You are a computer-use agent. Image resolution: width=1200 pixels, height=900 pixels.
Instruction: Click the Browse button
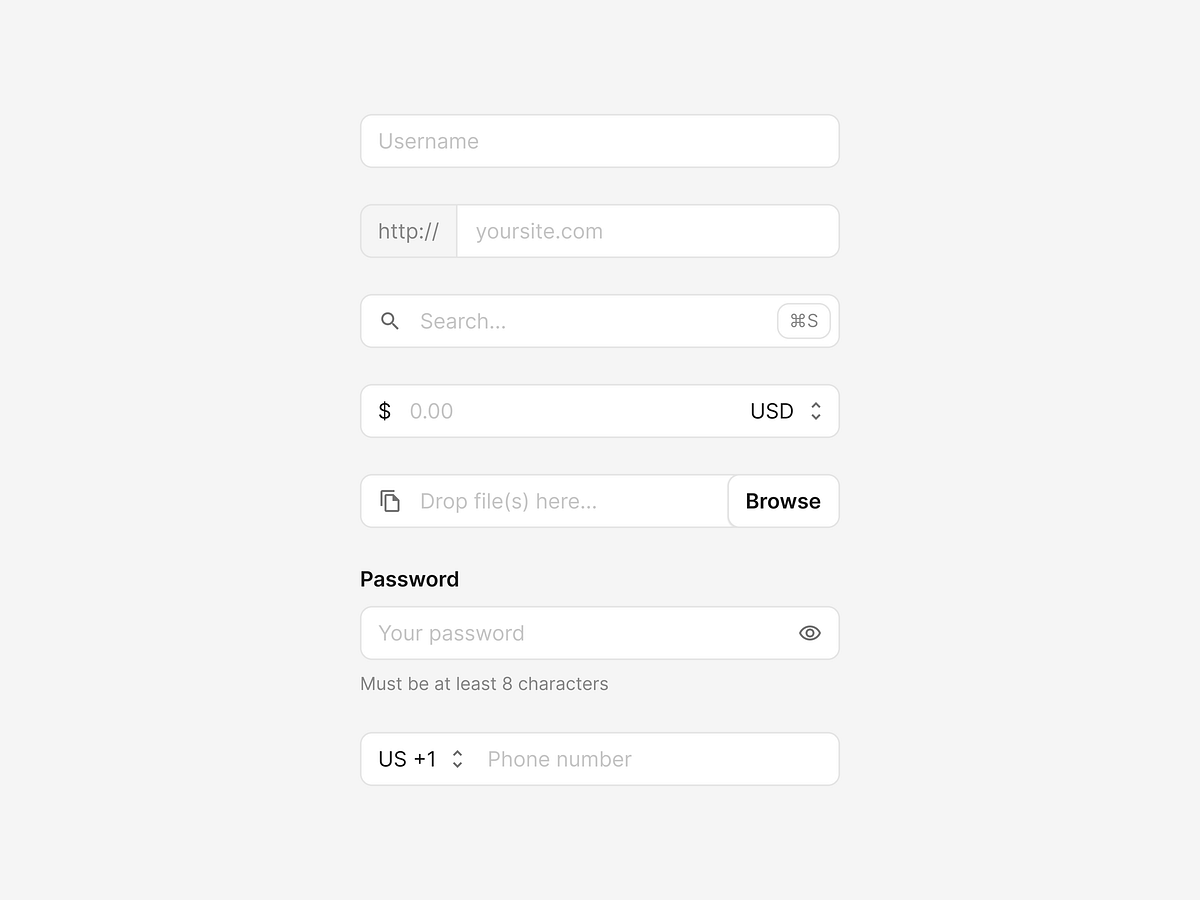pyautogui.click(x=783, y=500)
